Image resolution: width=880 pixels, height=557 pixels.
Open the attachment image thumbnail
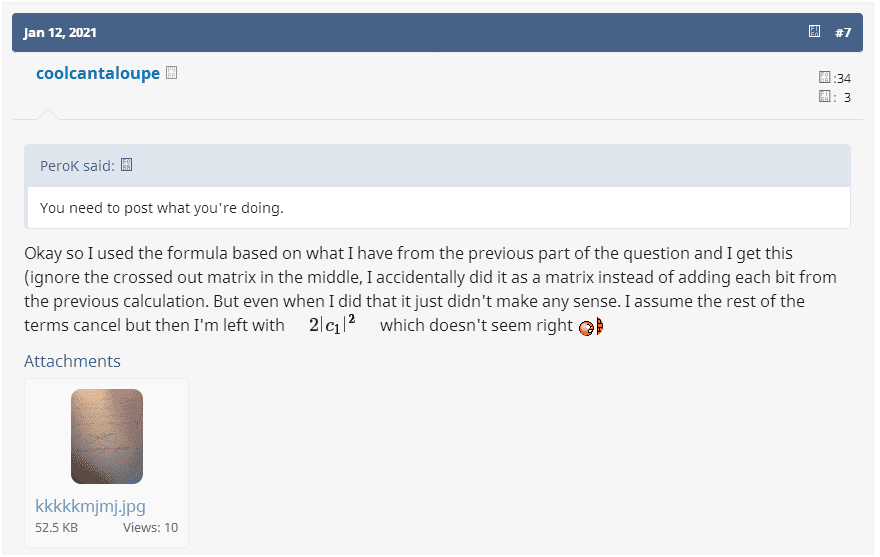point(107,436)
